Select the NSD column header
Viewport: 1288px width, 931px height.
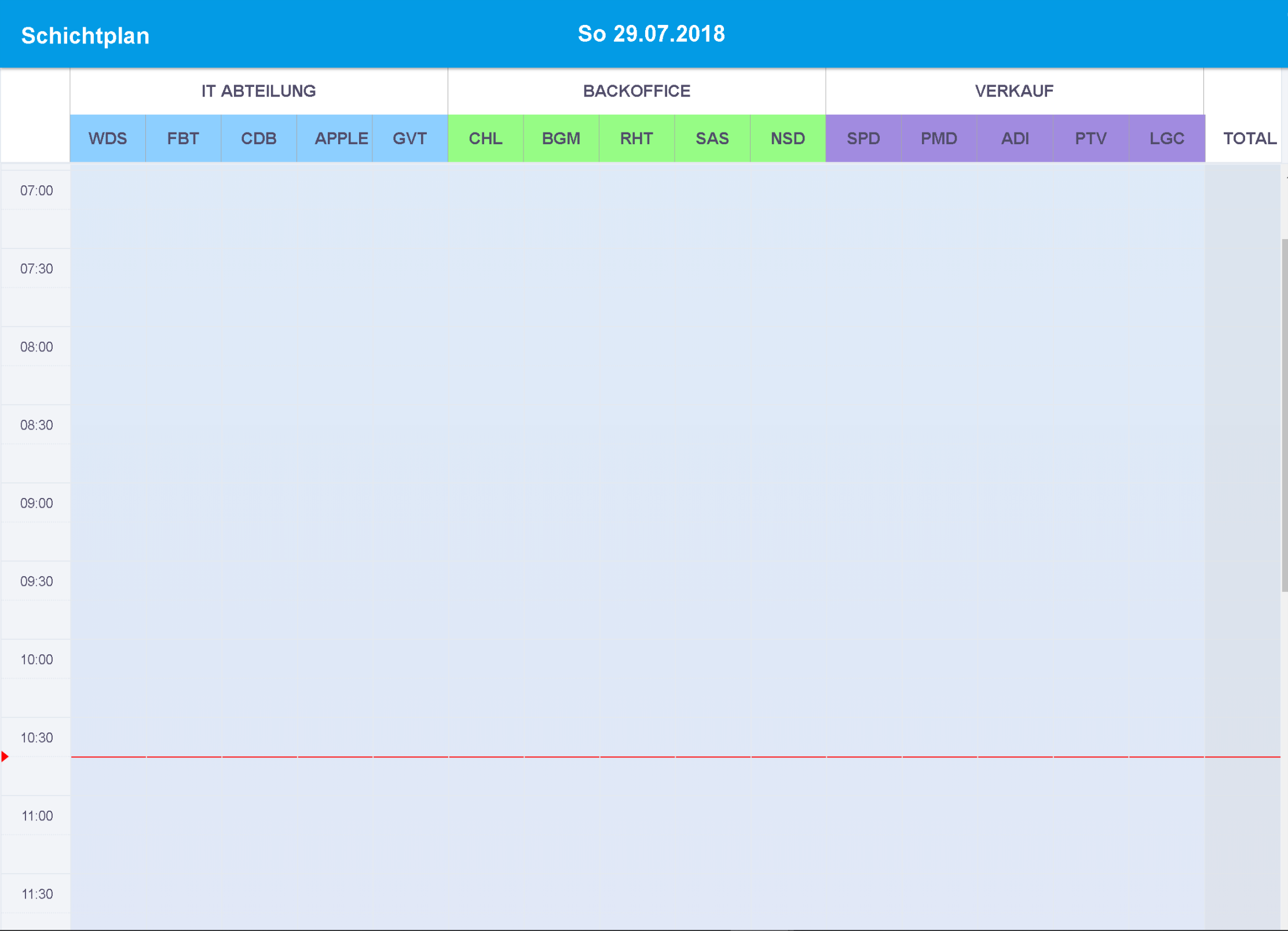(x=788, y=138)
